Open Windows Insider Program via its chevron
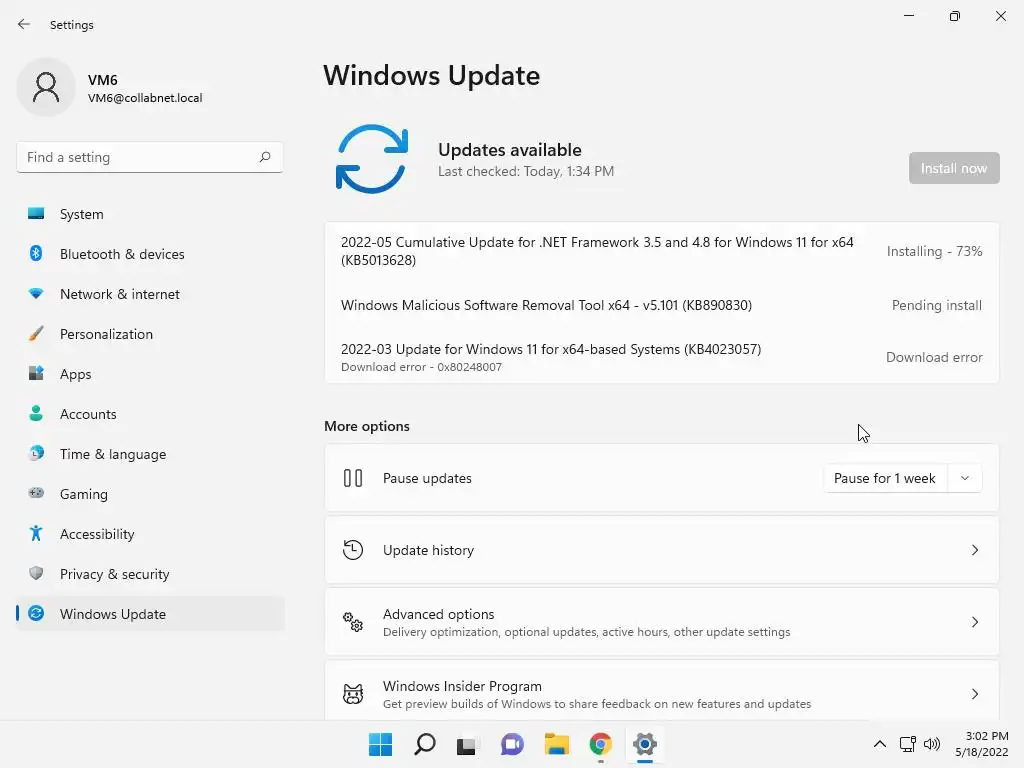1024x768 pixels. click(974, 694)
